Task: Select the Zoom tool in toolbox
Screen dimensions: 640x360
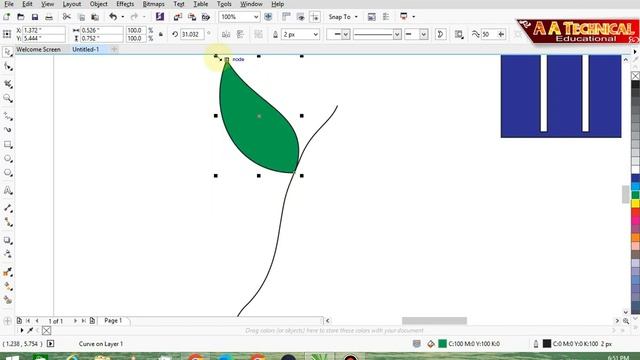Action: pyautogui.click(x=8, y=98)
